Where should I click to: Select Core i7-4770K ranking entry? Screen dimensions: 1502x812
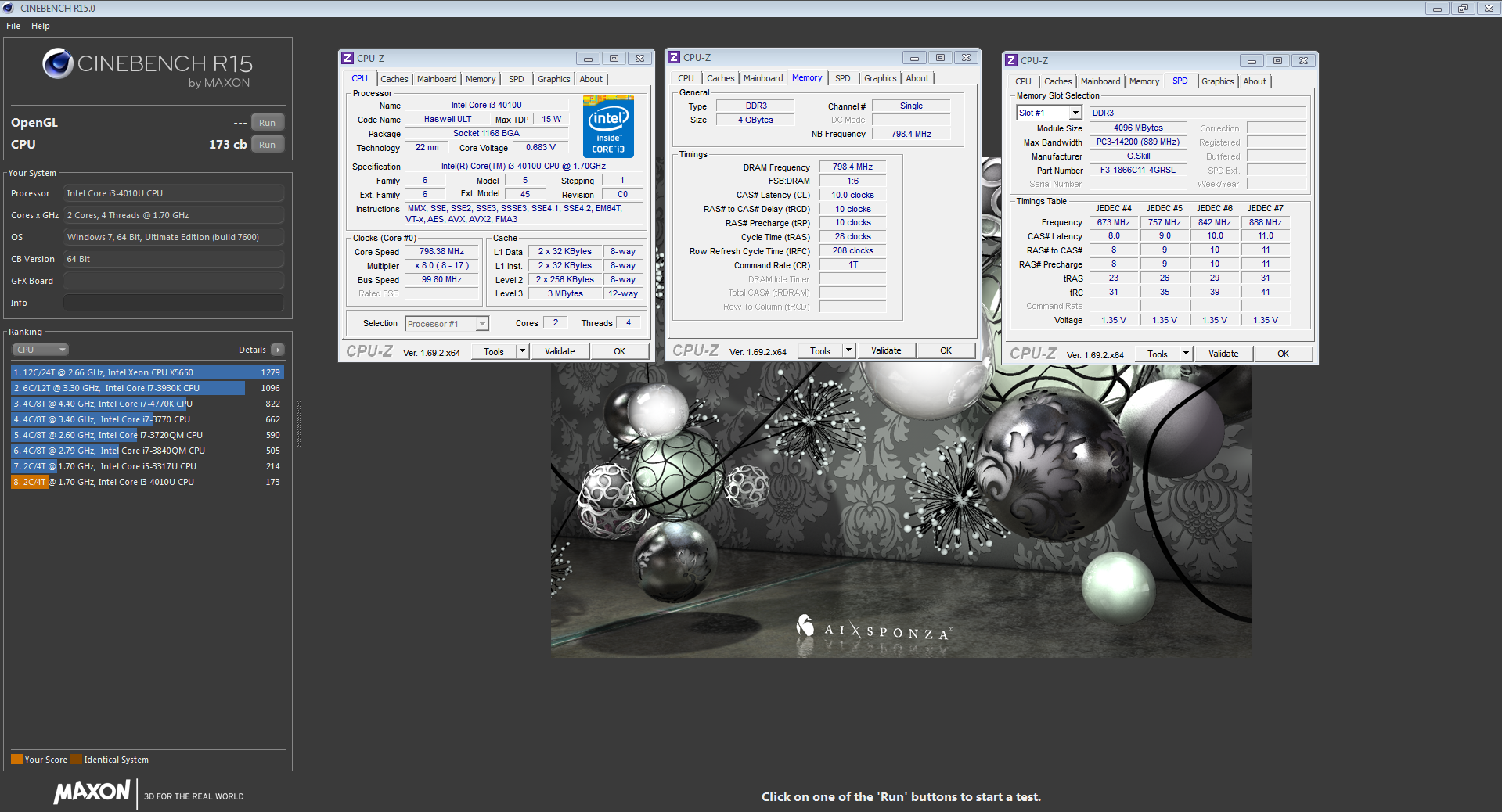coord(147,404)
